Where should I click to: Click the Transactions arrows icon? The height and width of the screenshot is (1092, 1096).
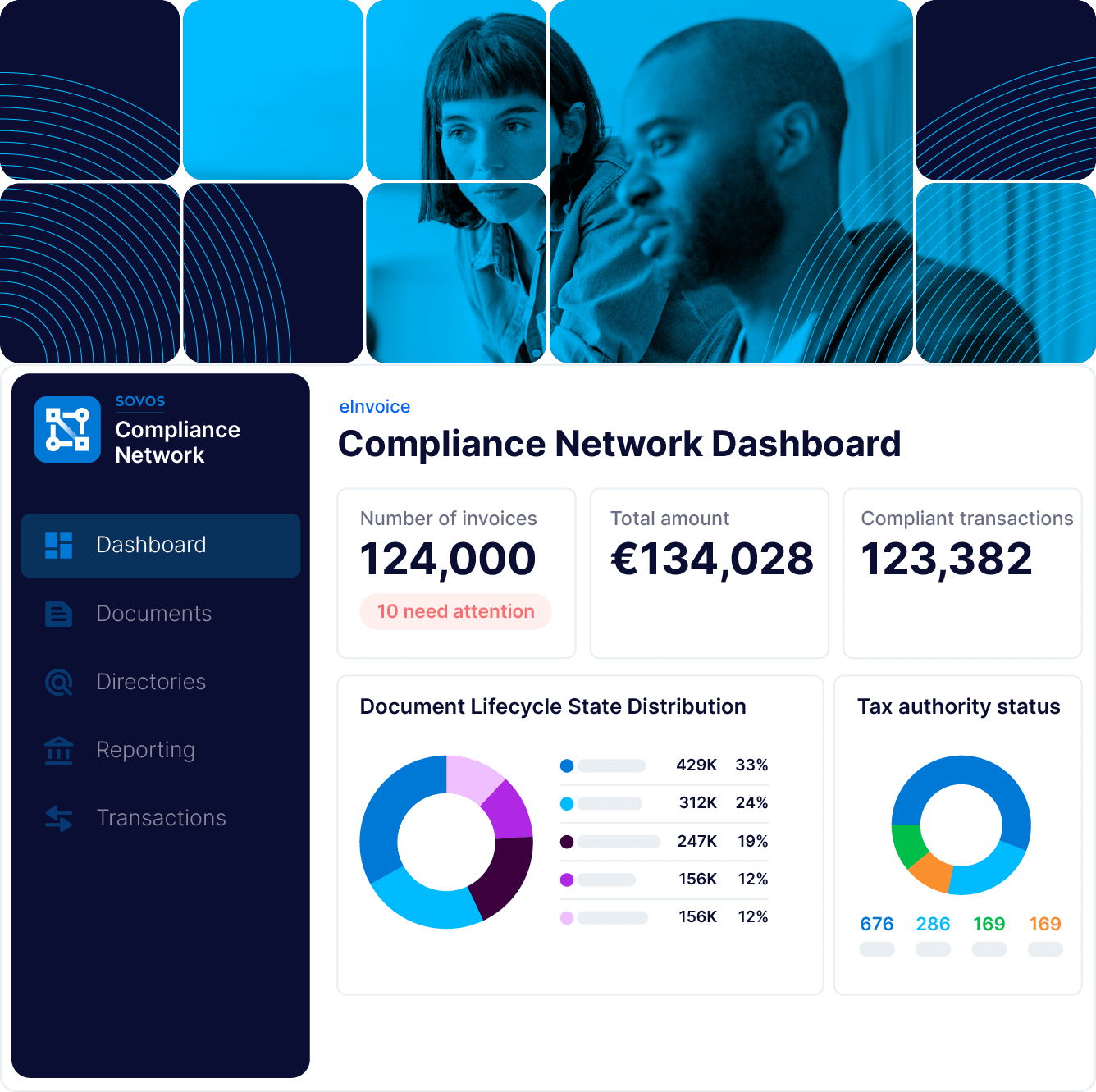pos(59,818)
